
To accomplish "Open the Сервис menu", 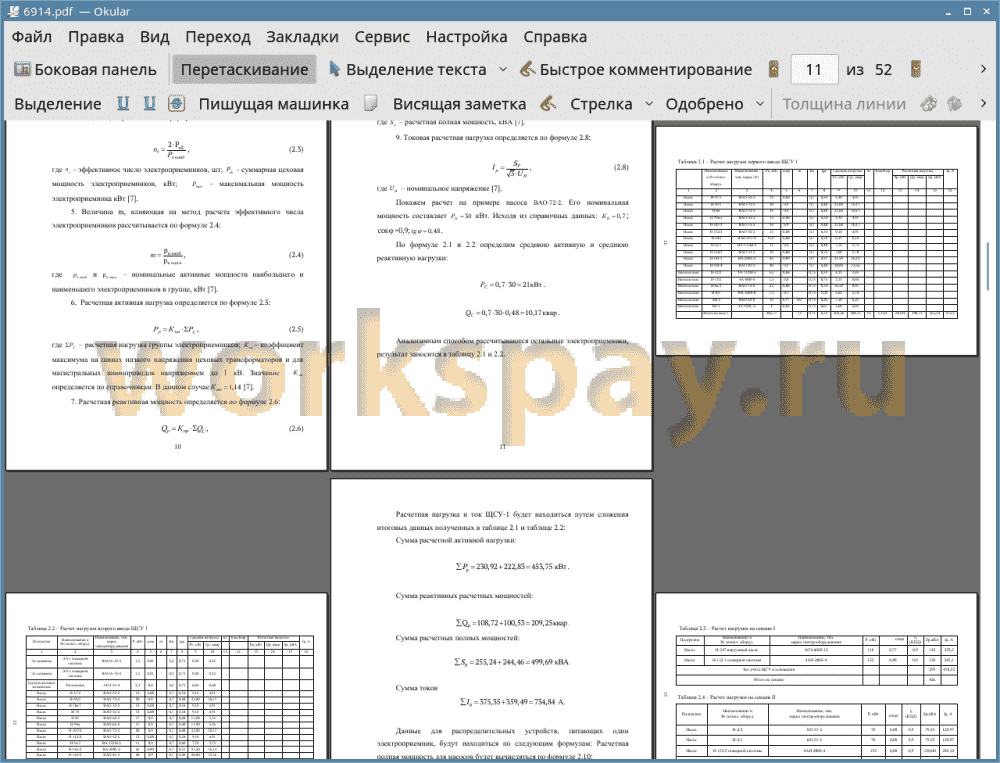I will point(382,37).
